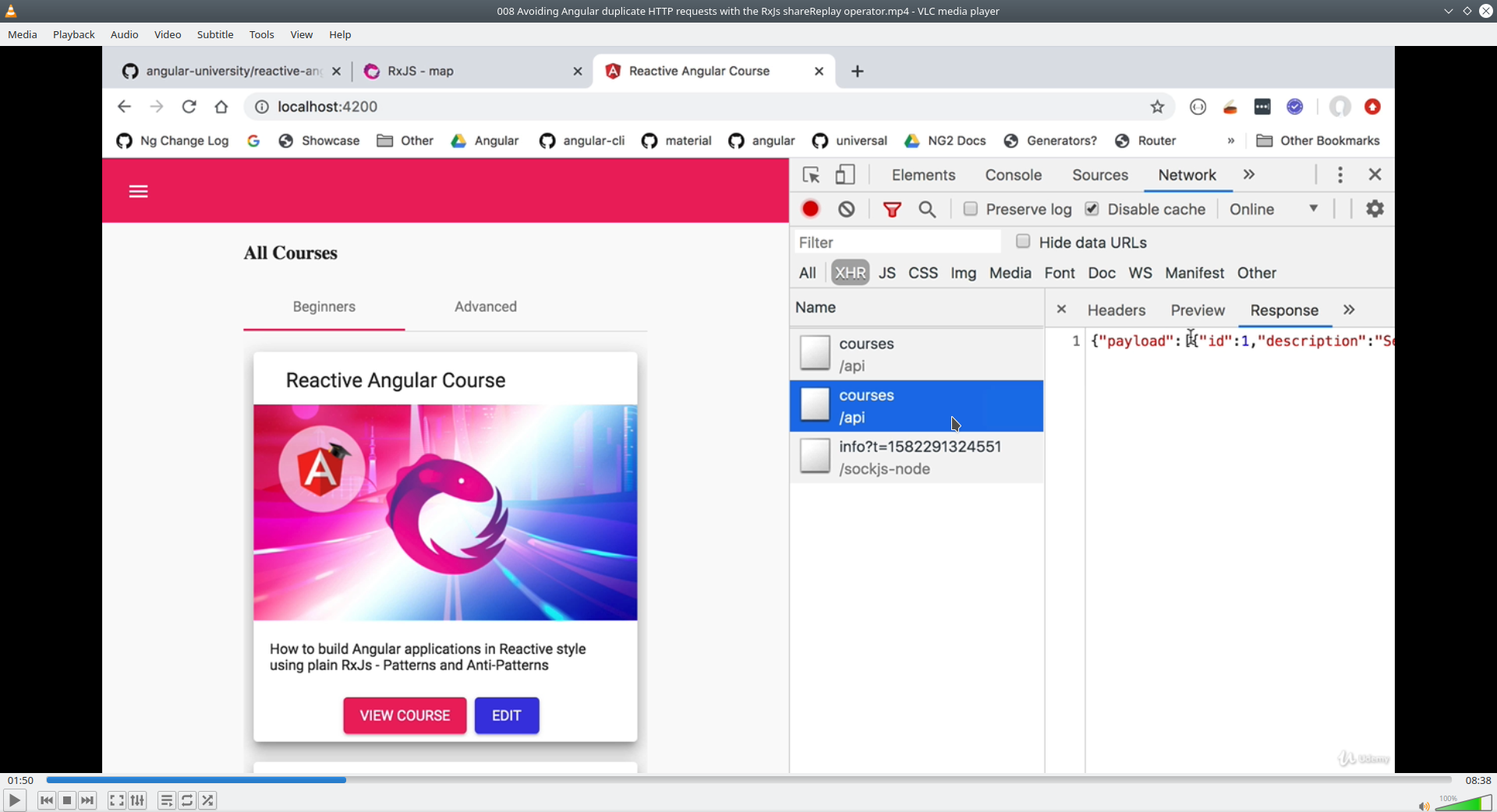Open the View menu in VLC
Viewport: 1497px width, 812px height.
pos(302,34)
